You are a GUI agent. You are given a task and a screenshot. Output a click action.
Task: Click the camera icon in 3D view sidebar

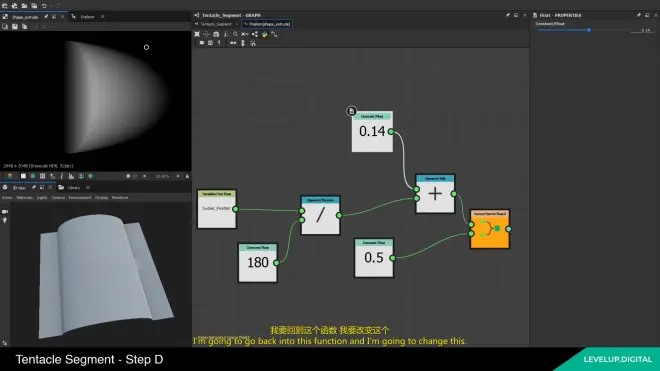[5, 211]
